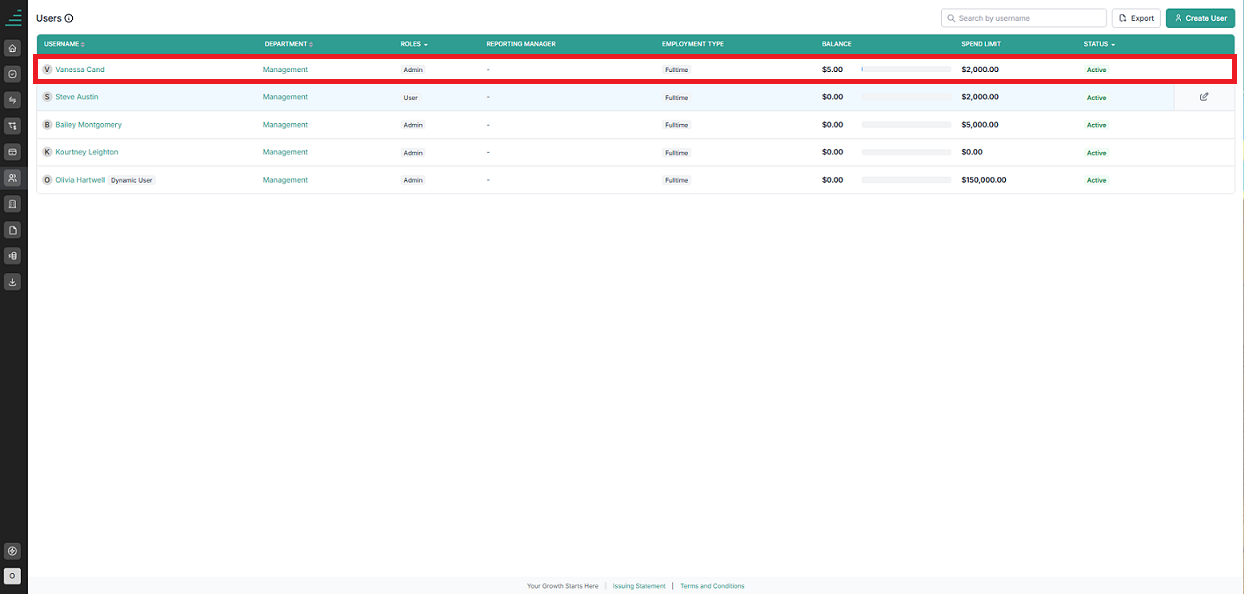The image size is (1244, 596).
Task: Click the Dynamic User tag beside Olivia Hartwell
Action: (x=132, y=180)
